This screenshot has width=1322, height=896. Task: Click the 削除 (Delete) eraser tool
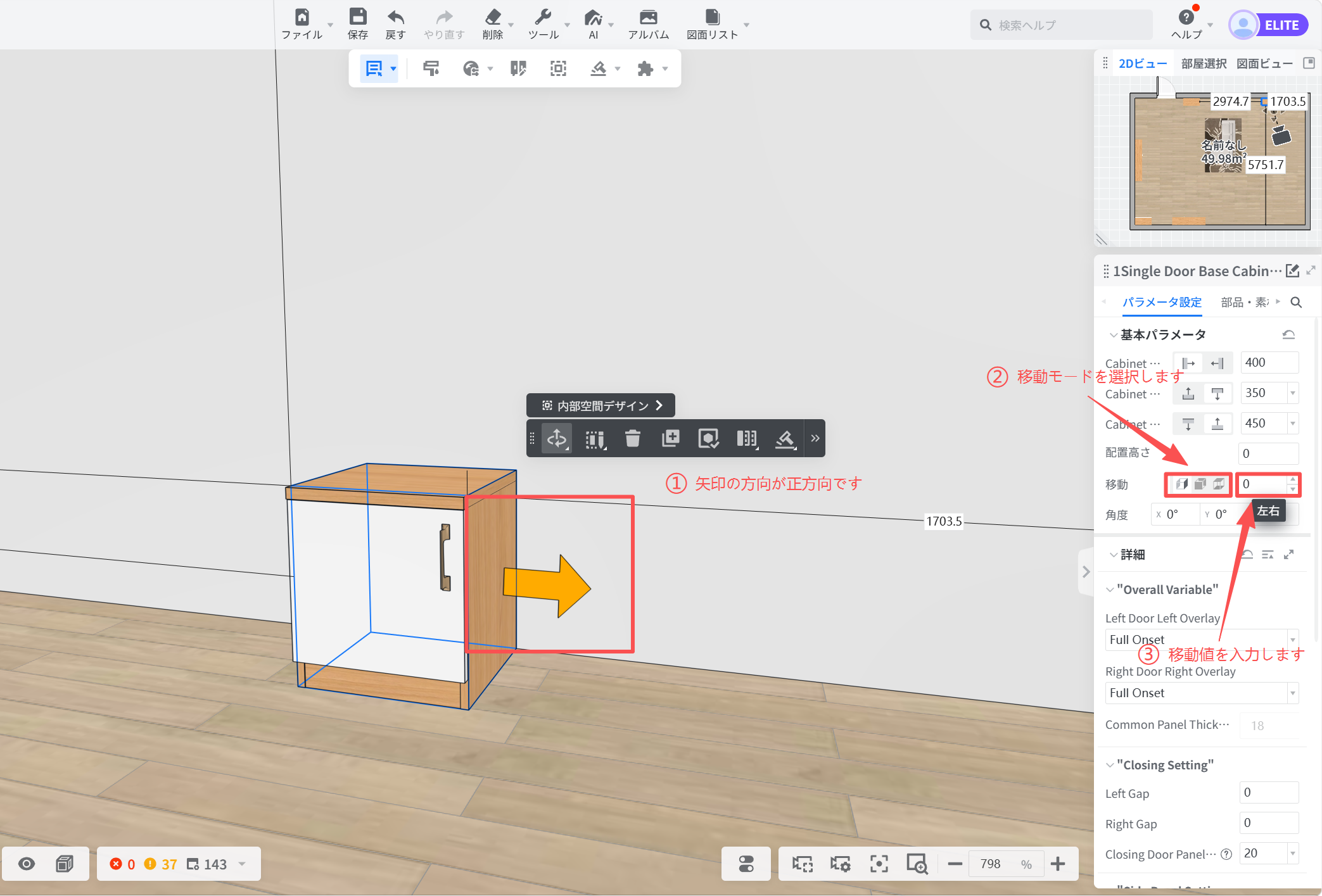pyautogui.click(x=493, y=24)
